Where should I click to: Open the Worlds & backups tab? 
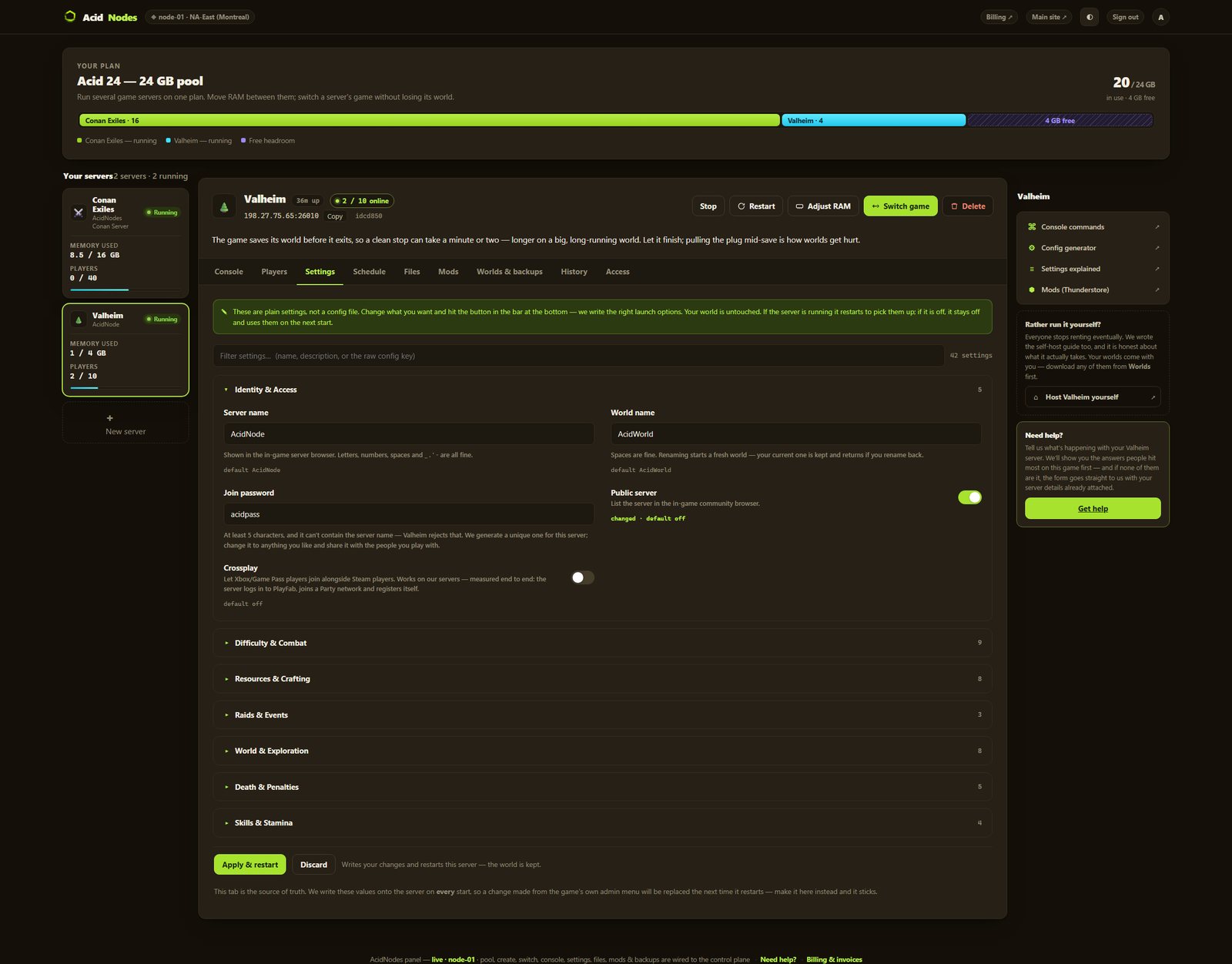coord(510,272)
